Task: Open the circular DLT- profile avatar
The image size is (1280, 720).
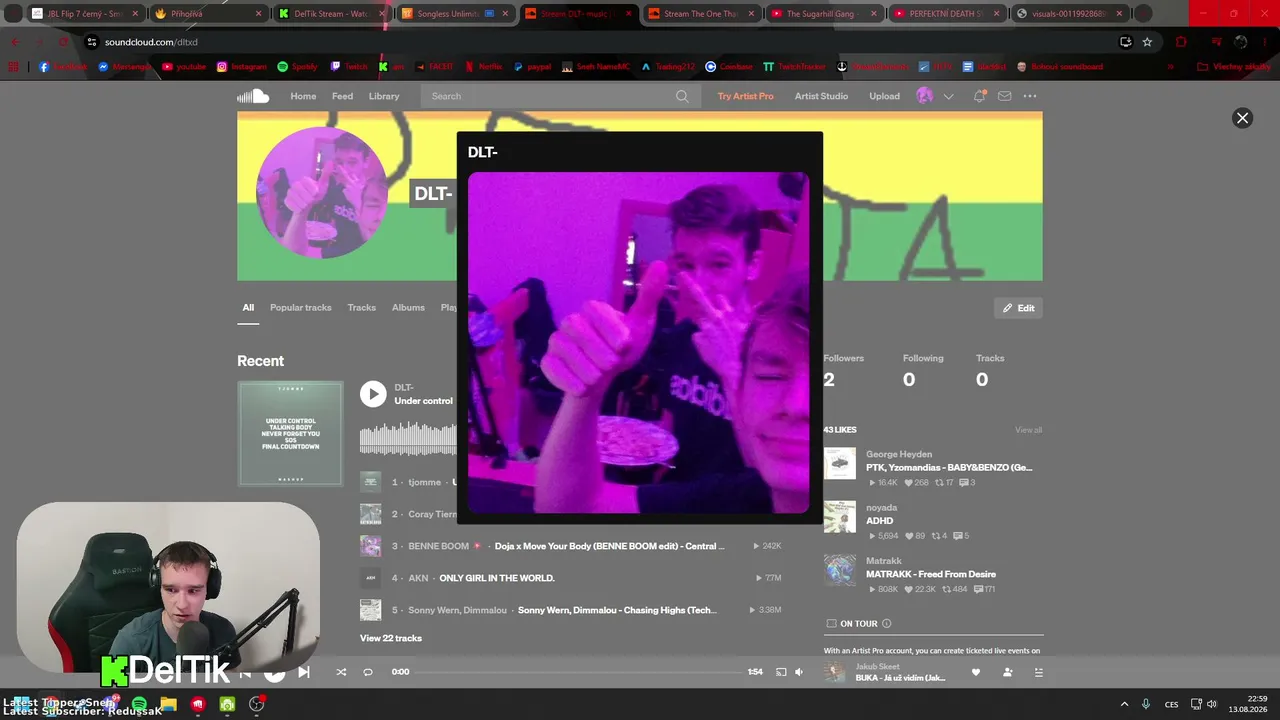Action: (x=322, y=193)
